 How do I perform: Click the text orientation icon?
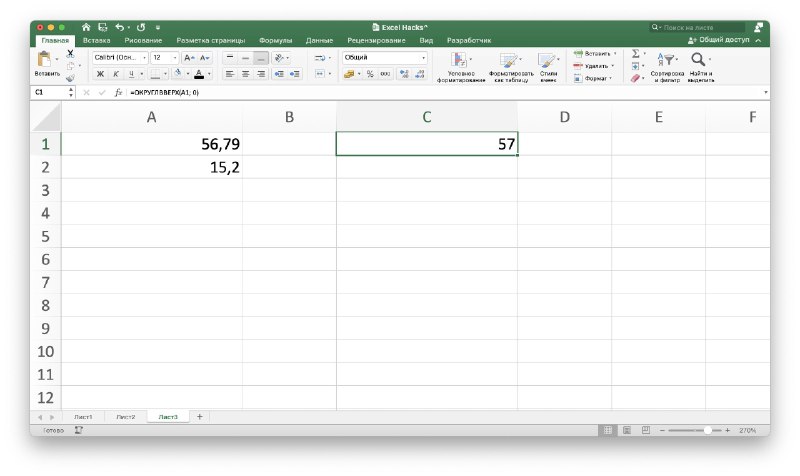tap(279, 58)
